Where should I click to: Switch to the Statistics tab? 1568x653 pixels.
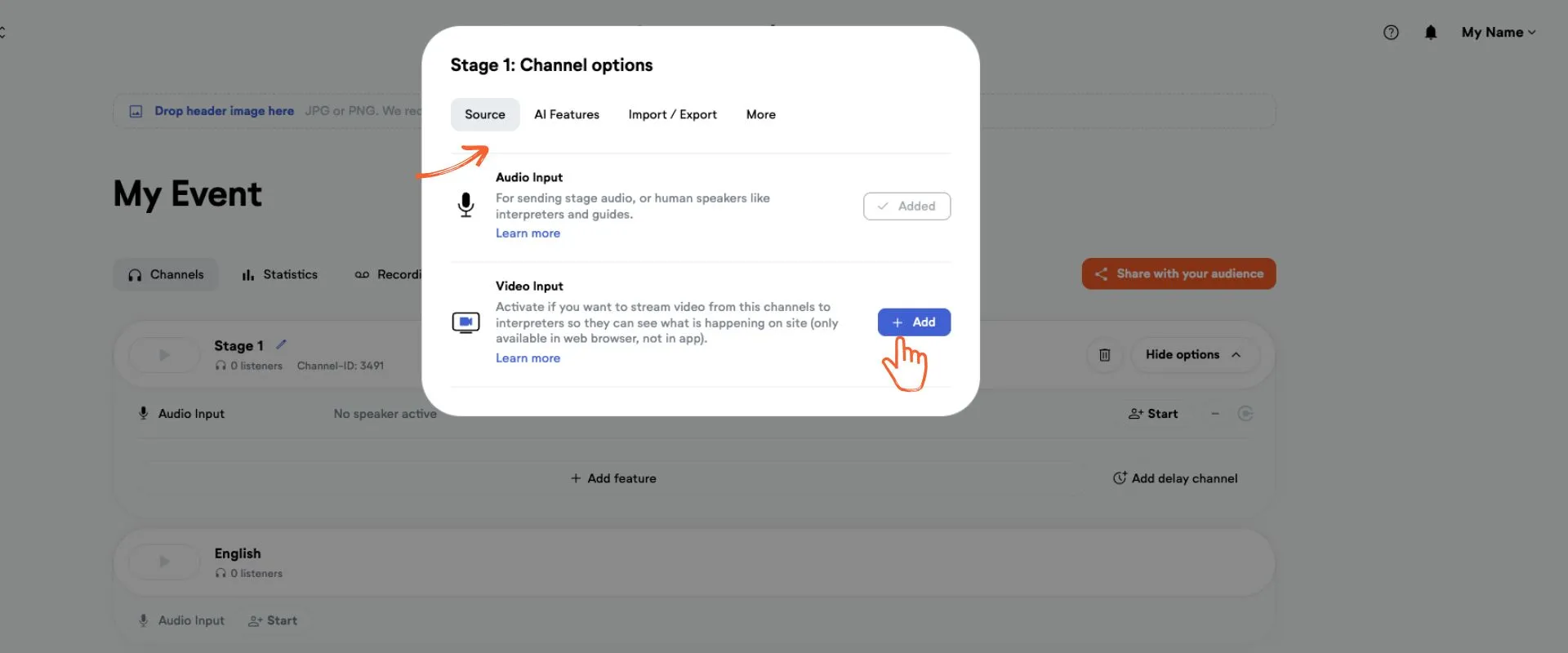[279, 275]
